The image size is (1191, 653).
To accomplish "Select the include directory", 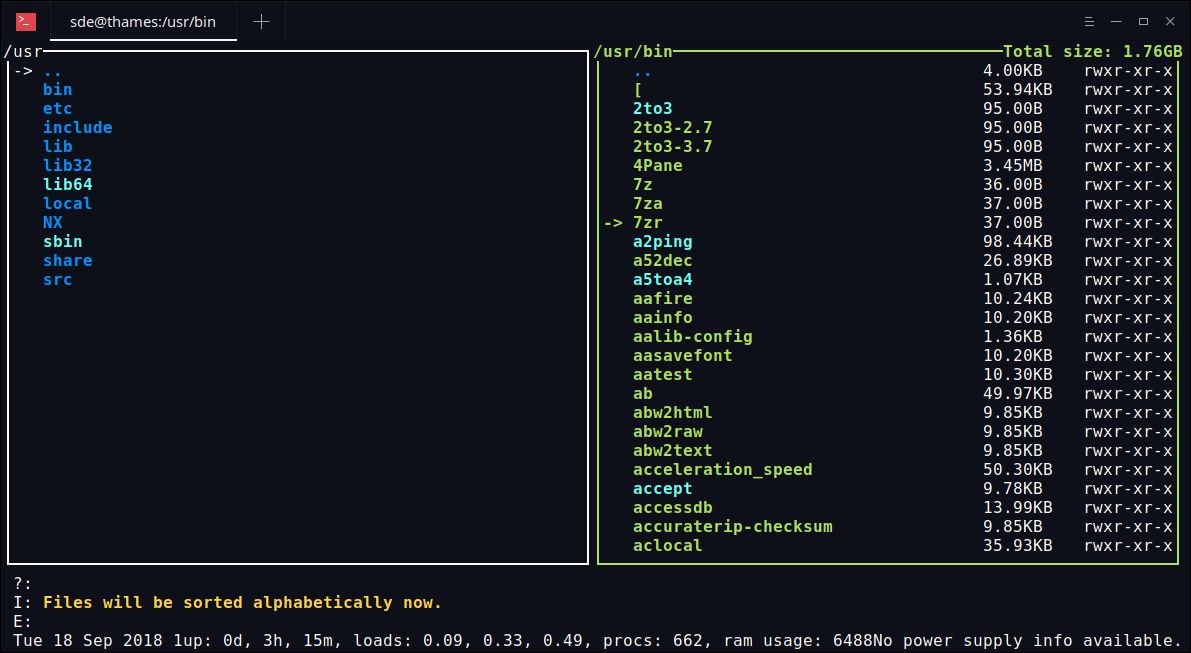I will point(77,128).
